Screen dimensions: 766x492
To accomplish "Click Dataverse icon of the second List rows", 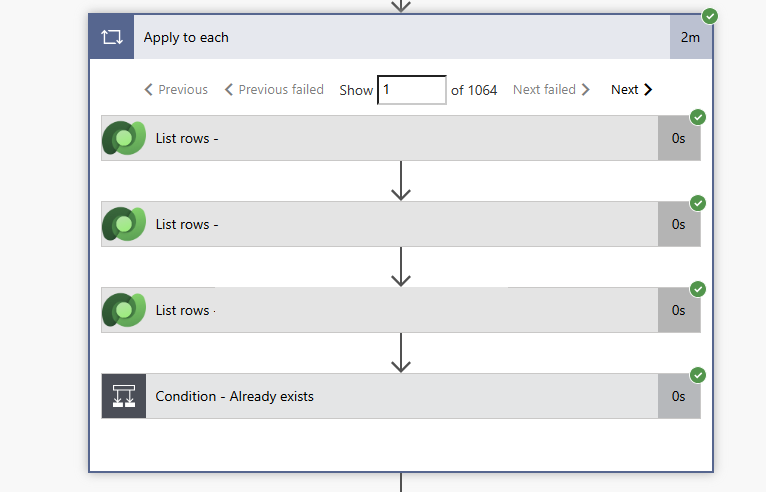I will point(124,224).
